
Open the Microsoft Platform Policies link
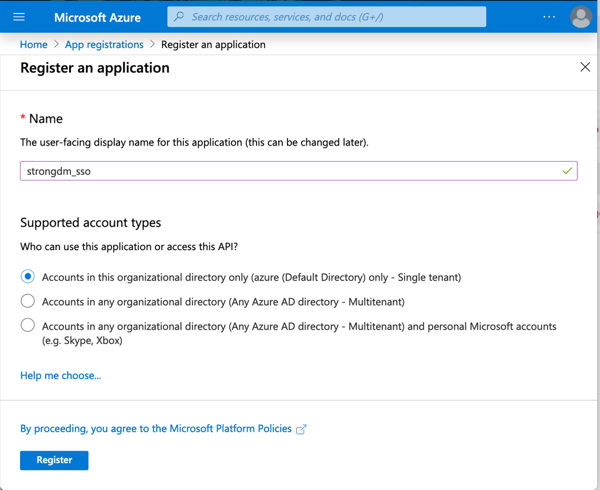156,428
